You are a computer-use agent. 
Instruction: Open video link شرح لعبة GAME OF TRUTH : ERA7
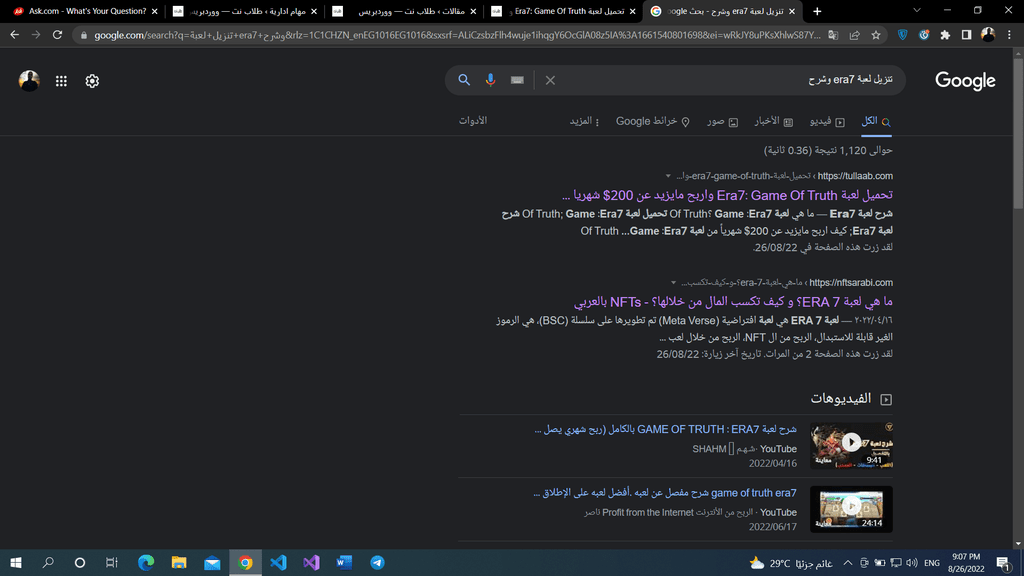coord(665,429)
